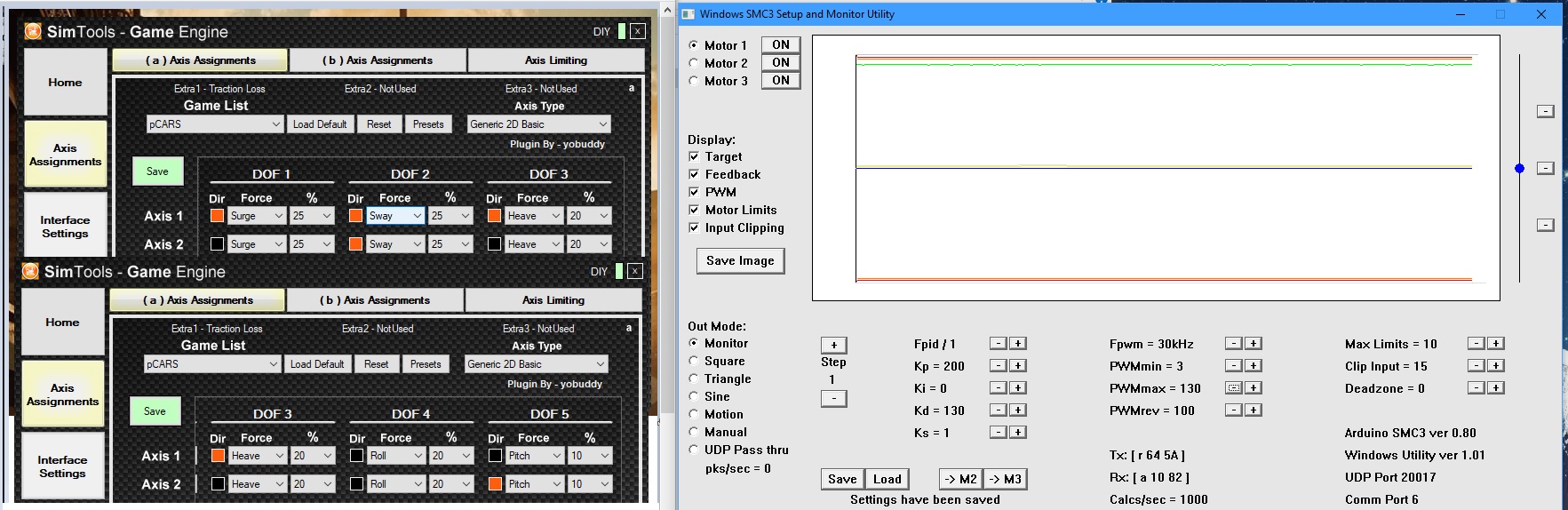The width and height of the screenshot is (1568, 510).
Task: Decrease PWMrev with minus button
Action: pyautogui.click(x=1233, y=410)
